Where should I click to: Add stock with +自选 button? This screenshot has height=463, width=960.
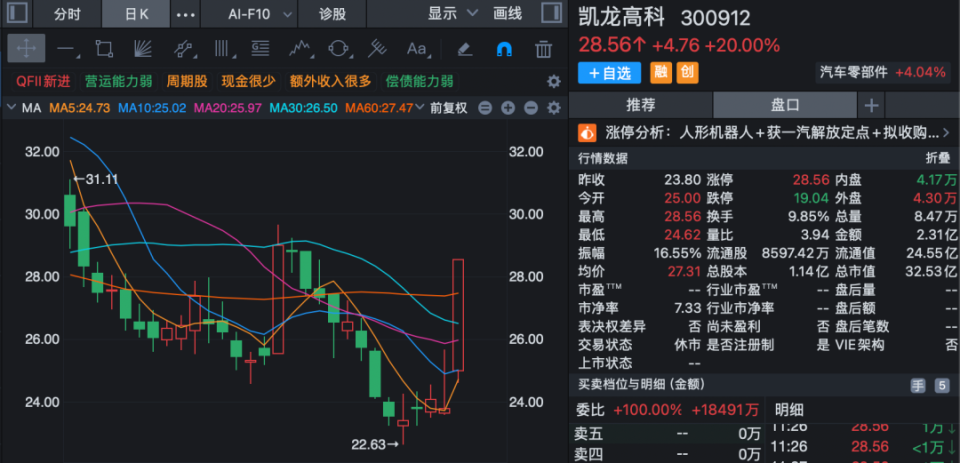click(609, 73)
